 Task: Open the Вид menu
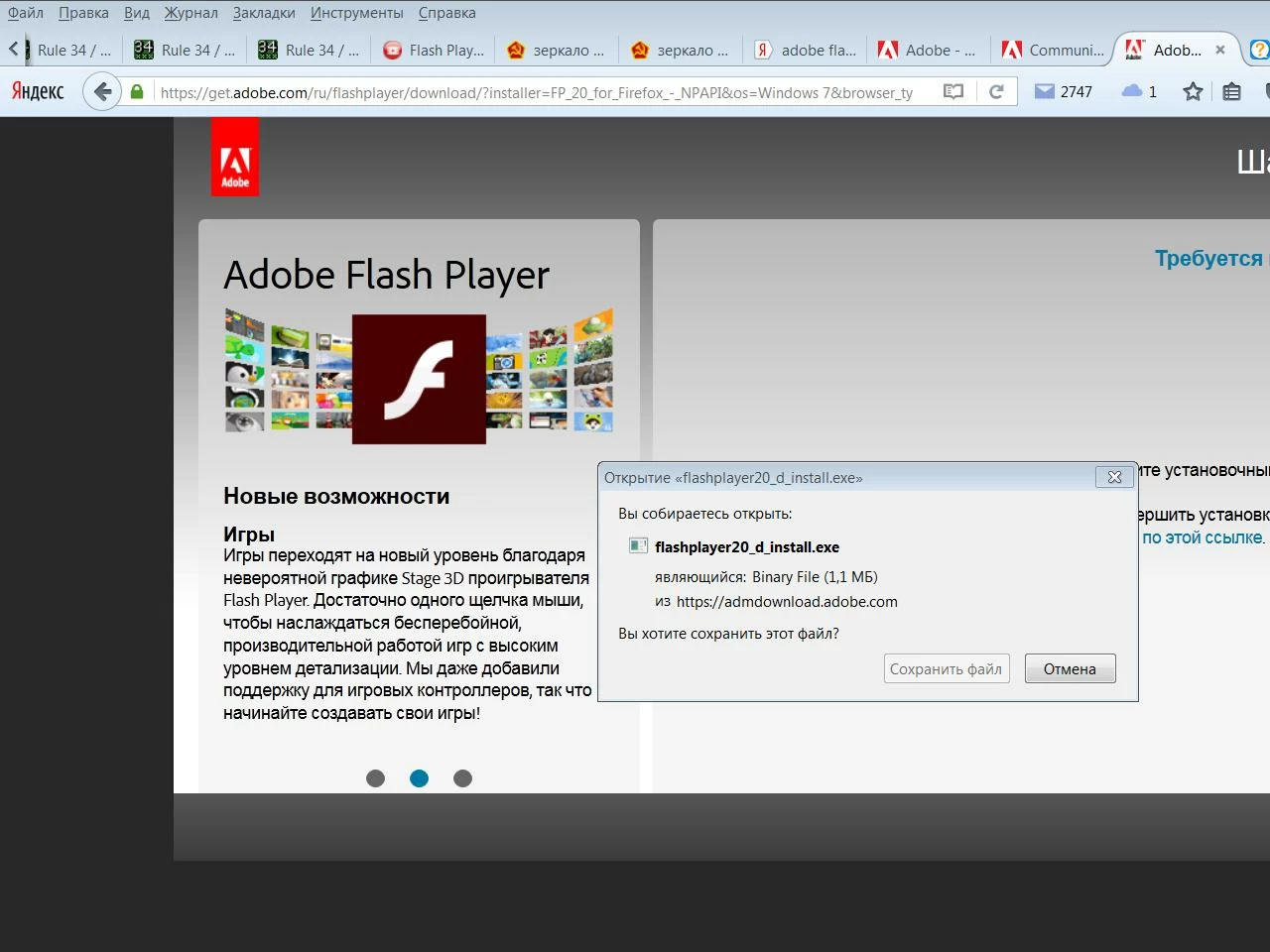[137, 13]
